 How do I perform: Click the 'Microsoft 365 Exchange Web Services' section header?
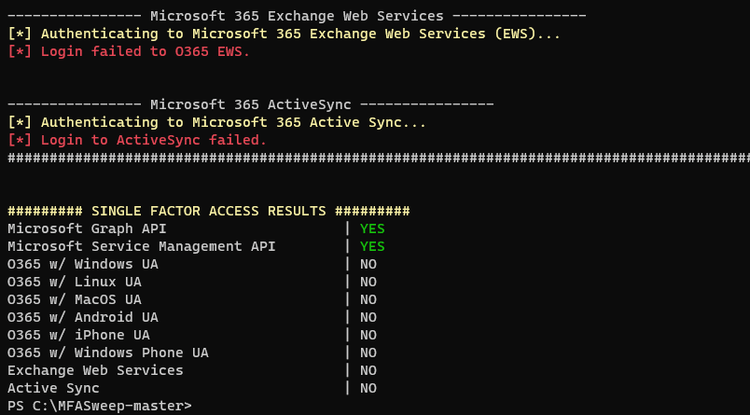(x=297, y=16)
